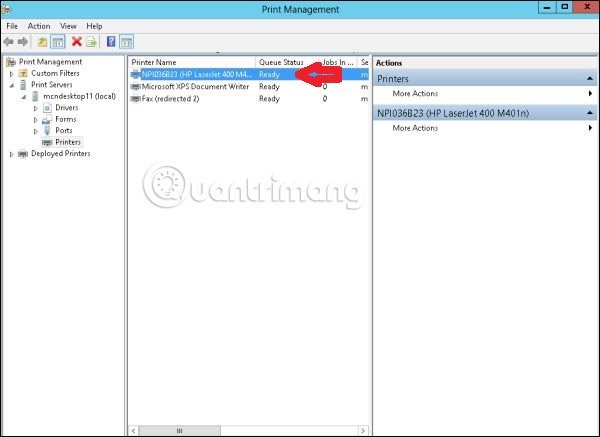Viewport: 600px width, 437px height.
Task: Click the blue Help toolbar icon
Action: [111, 42]
